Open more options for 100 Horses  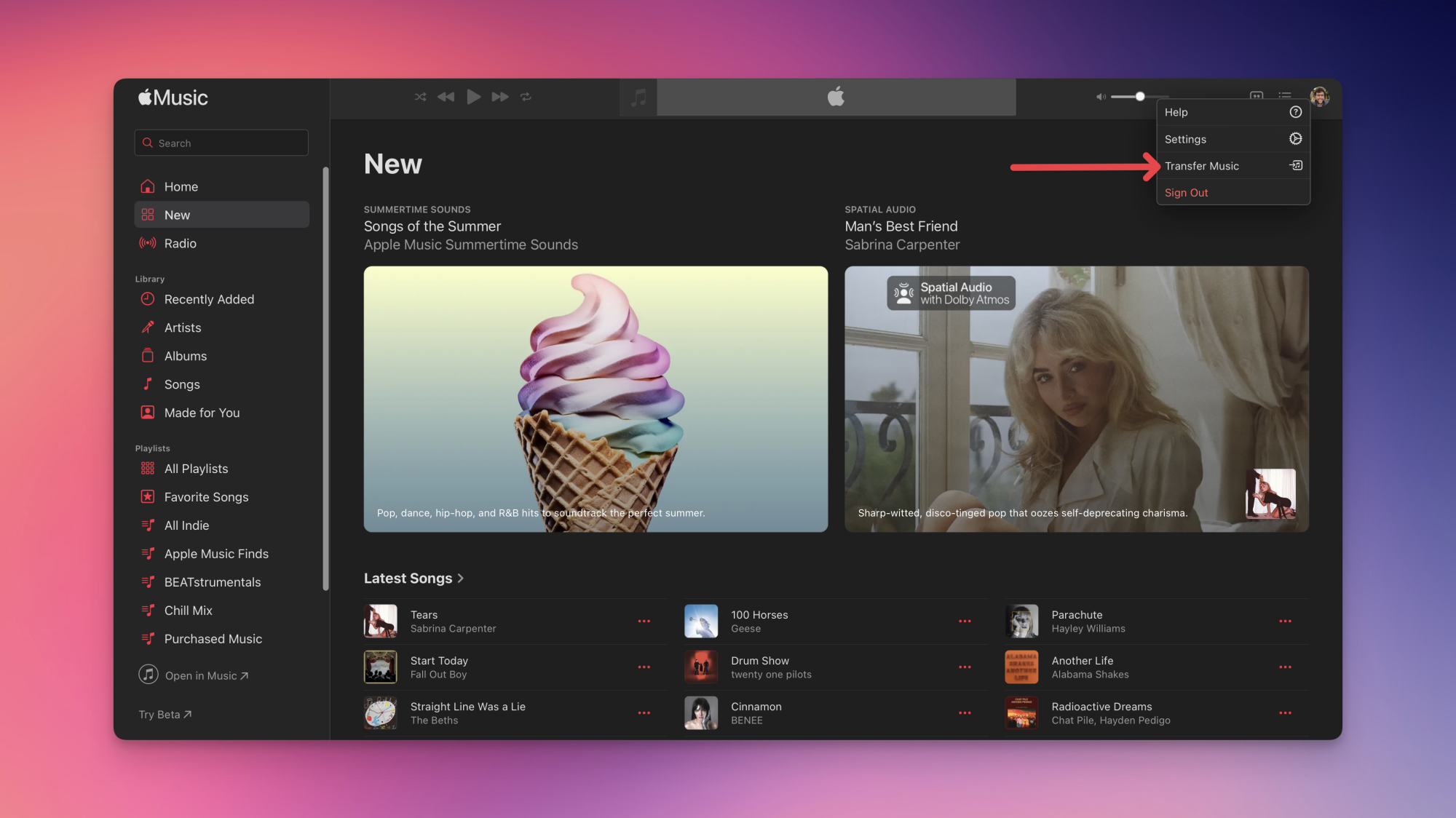965,622
